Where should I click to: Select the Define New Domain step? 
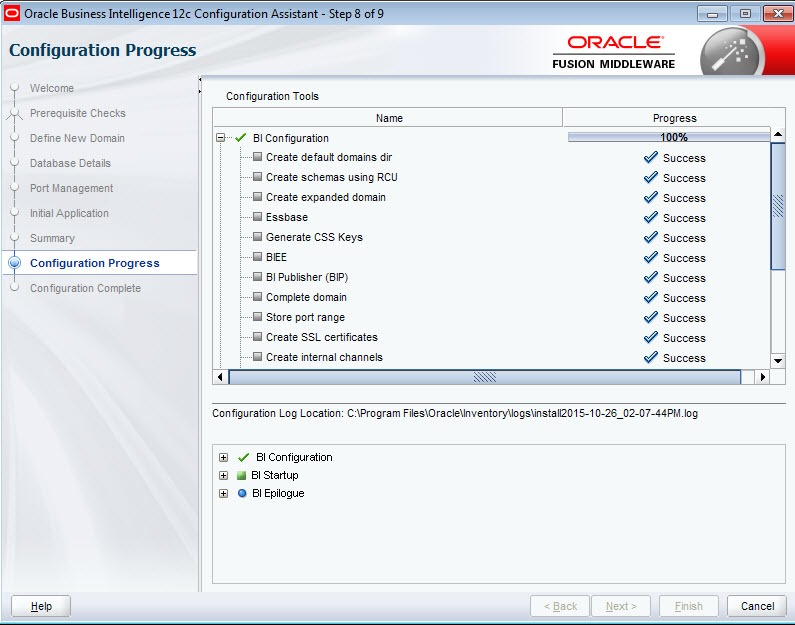77,138
